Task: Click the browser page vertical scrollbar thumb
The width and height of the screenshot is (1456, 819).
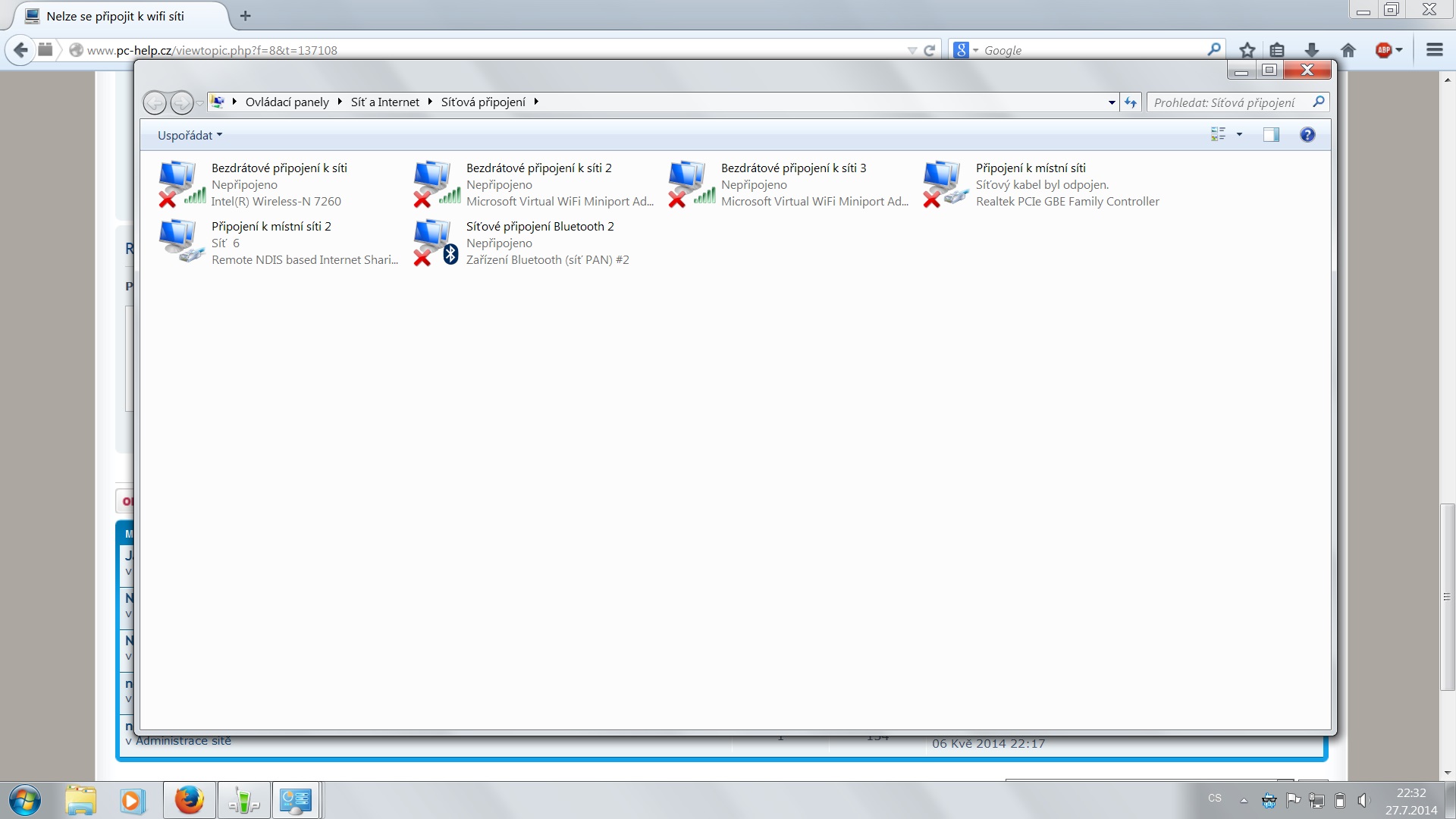Action: 1447,597
